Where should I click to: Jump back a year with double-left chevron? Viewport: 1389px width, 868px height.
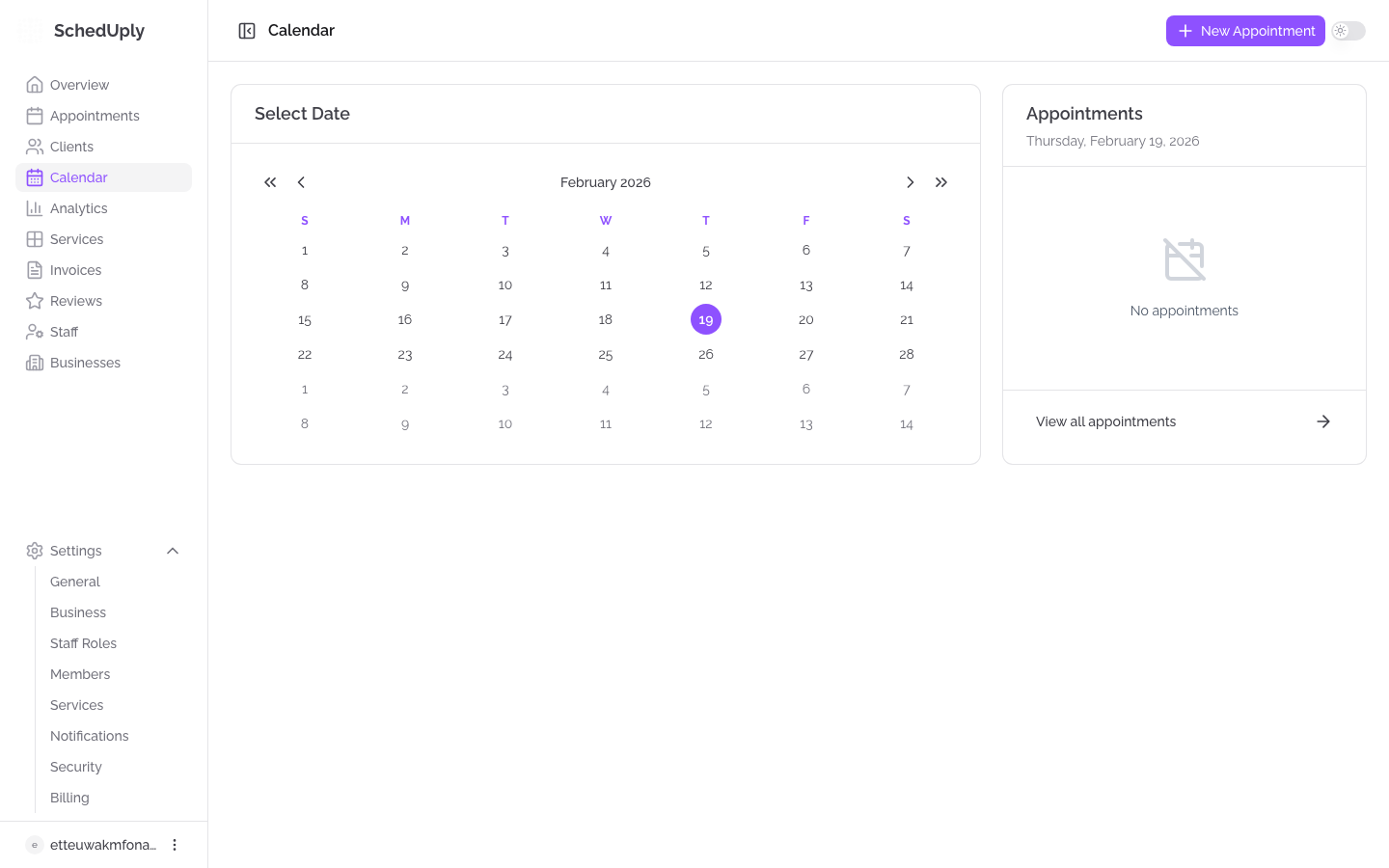click(x=270, y=182)
